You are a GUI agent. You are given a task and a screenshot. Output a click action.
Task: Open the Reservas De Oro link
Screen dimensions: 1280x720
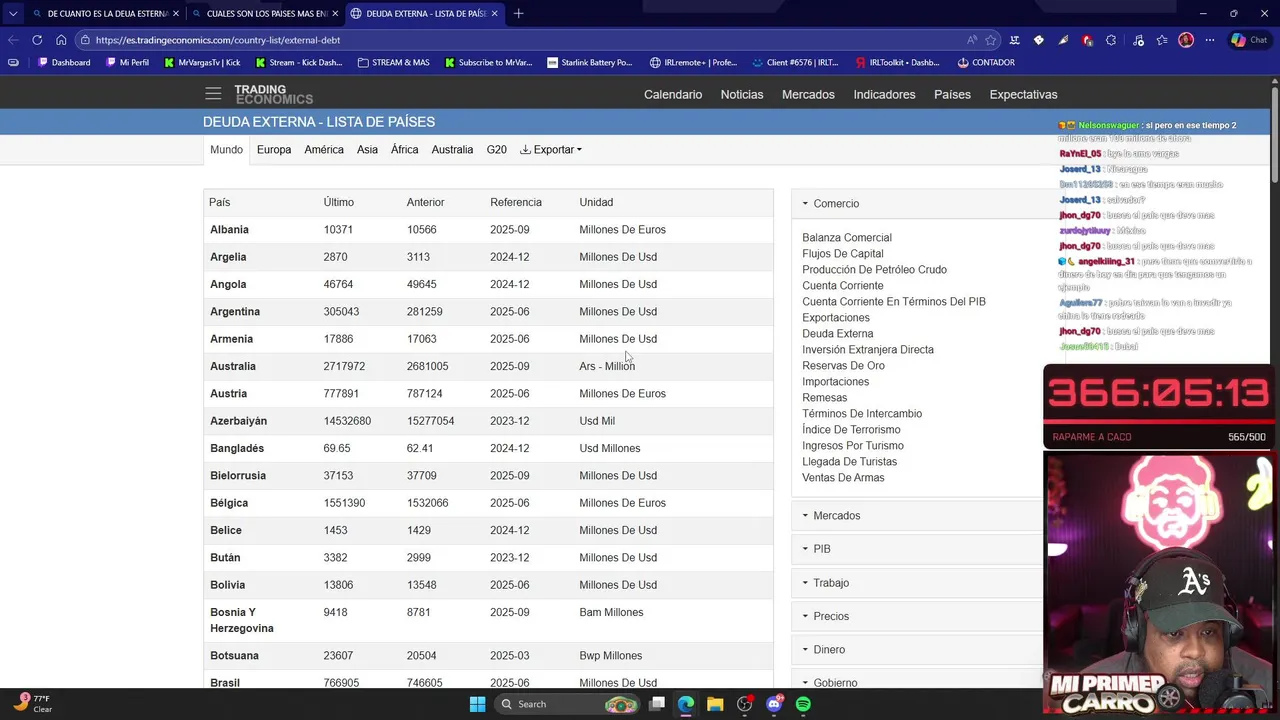click(x=843, y=365)
